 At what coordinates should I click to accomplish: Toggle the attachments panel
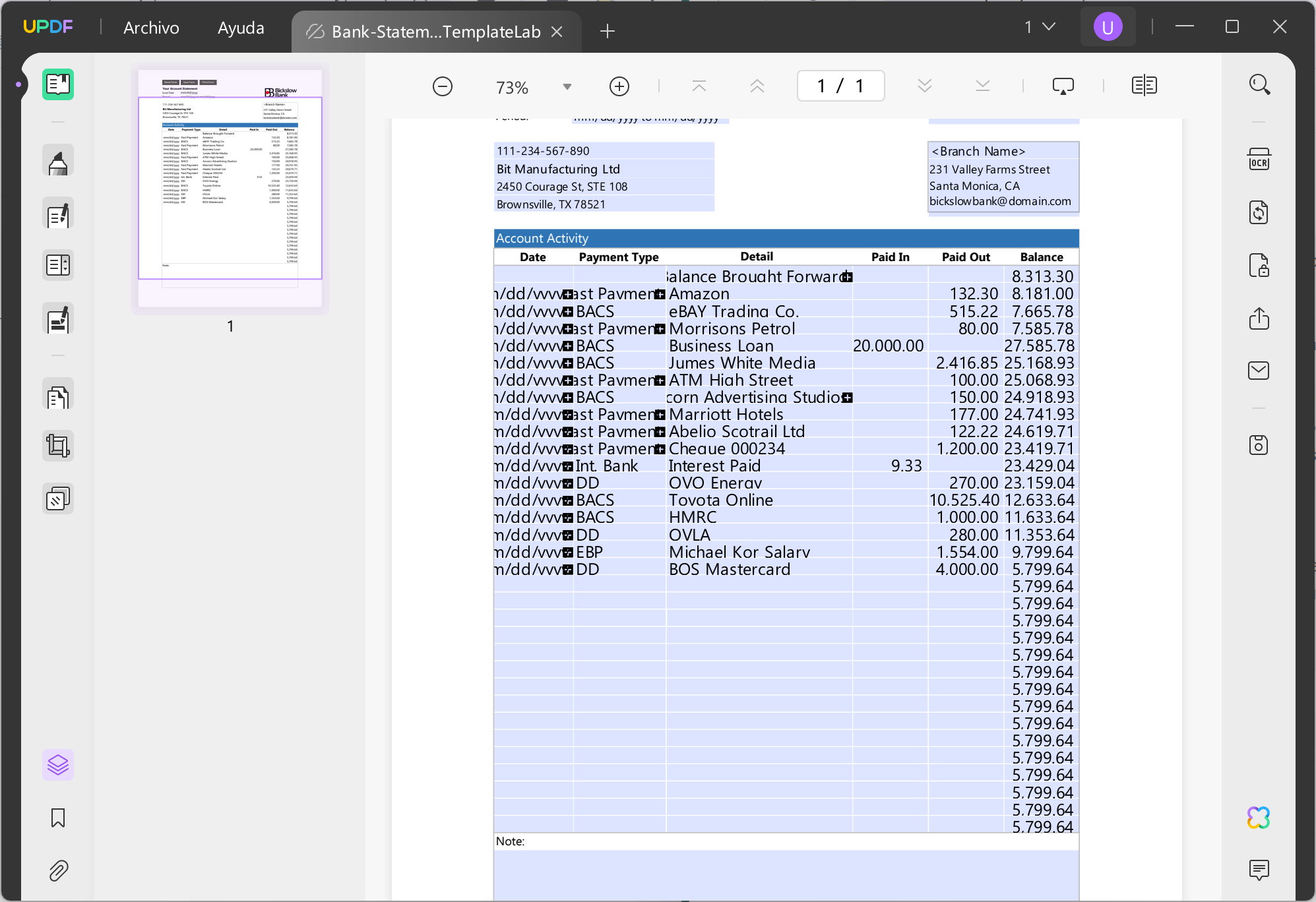pyautogui.click(x=58, y=870)
